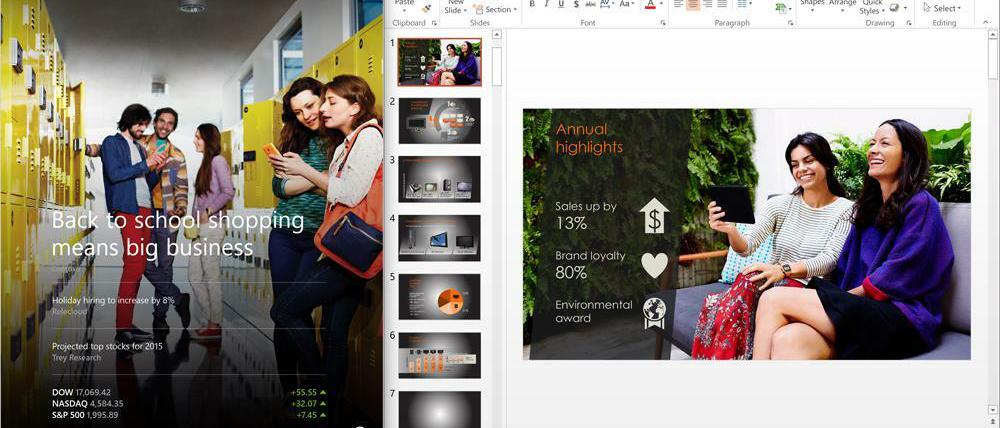Open the New Slide dropdown
The image size is (1000, 428).
(455, 7)
